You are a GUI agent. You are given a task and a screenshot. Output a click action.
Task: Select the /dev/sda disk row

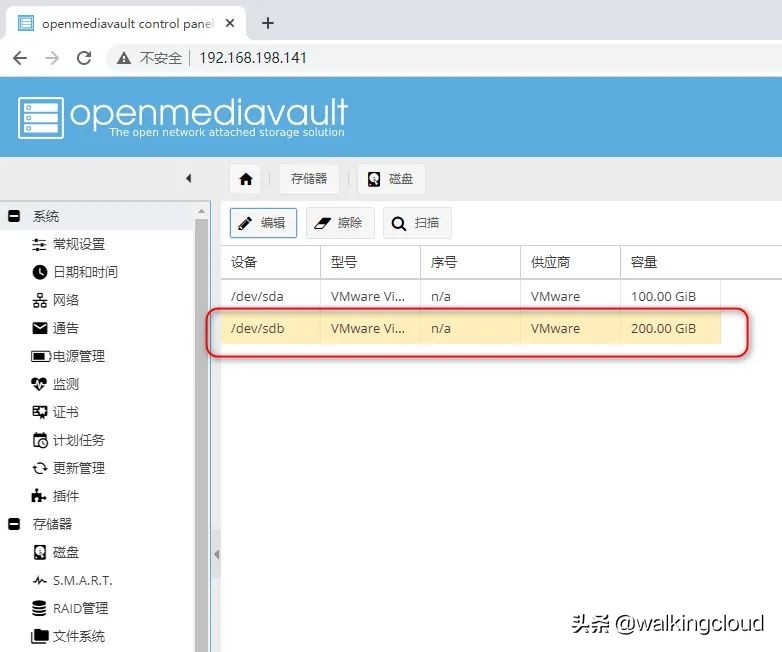click(x=471, y=296)
